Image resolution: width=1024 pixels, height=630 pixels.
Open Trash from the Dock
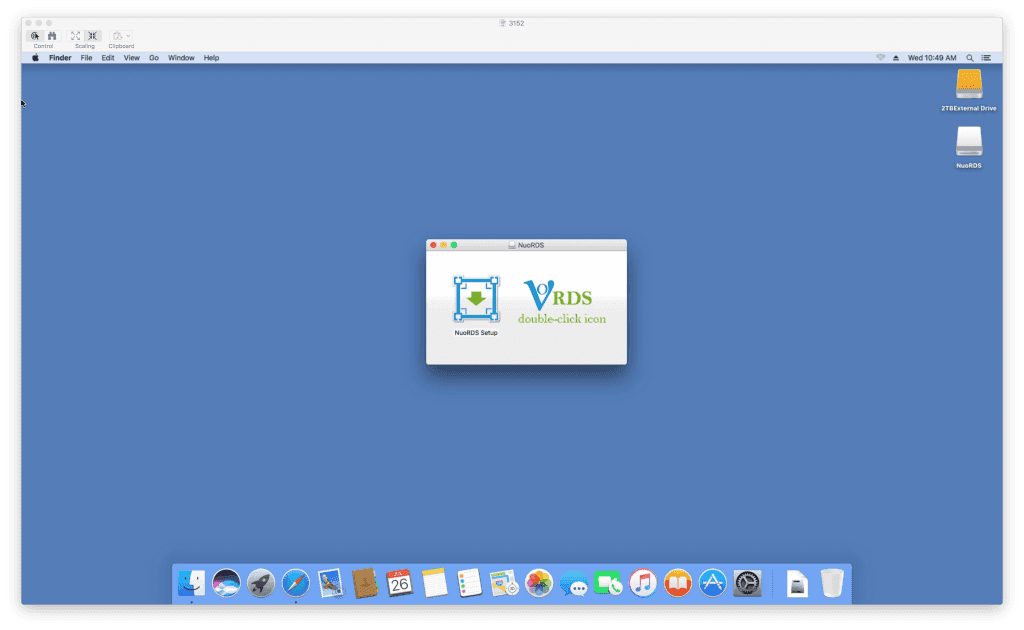832,583
